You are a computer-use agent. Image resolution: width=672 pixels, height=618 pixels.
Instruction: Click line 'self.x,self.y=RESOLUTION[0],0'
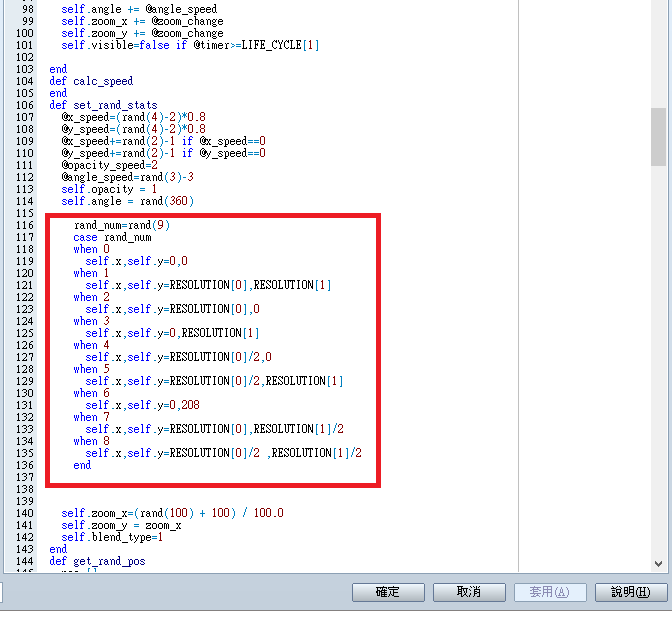coord(172,309)
